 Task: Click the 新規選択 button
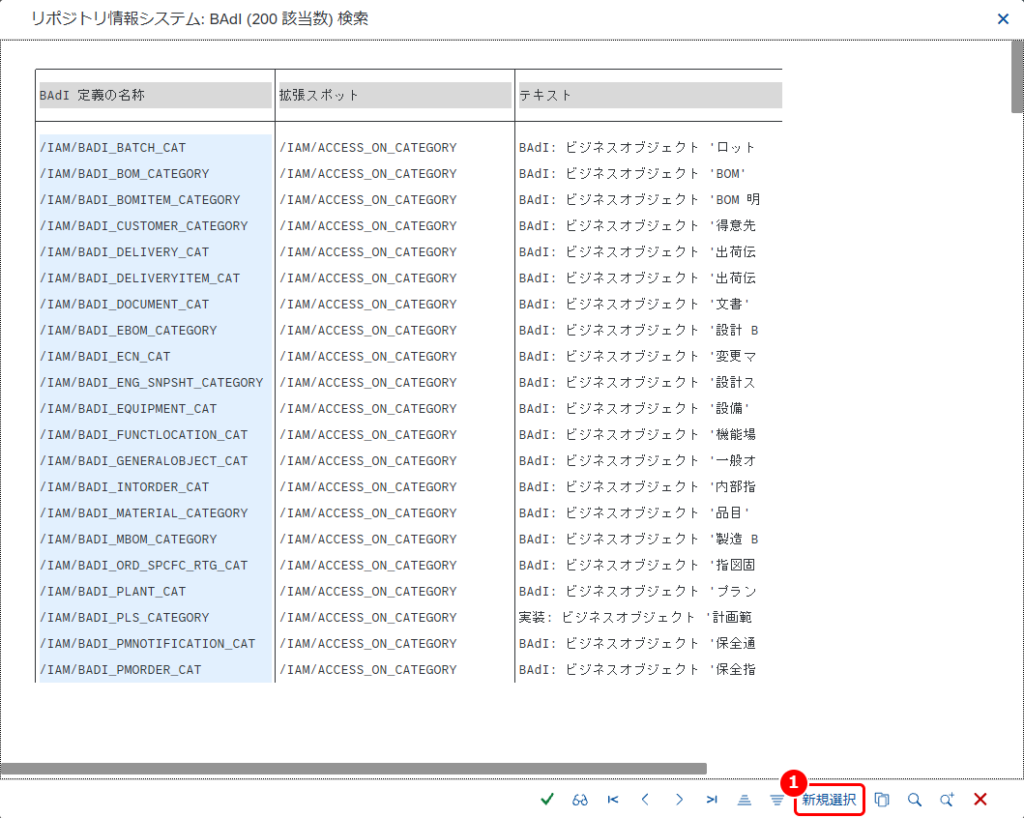click(x=829, y=799)
